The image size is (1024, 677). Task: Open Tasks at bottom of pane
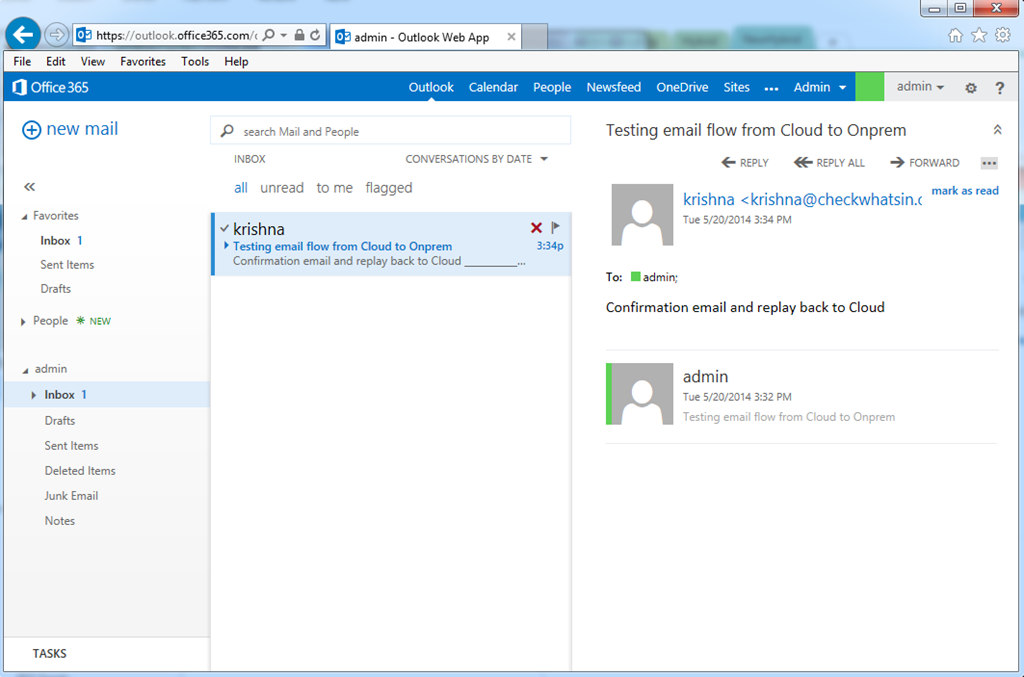click(50, 653)
